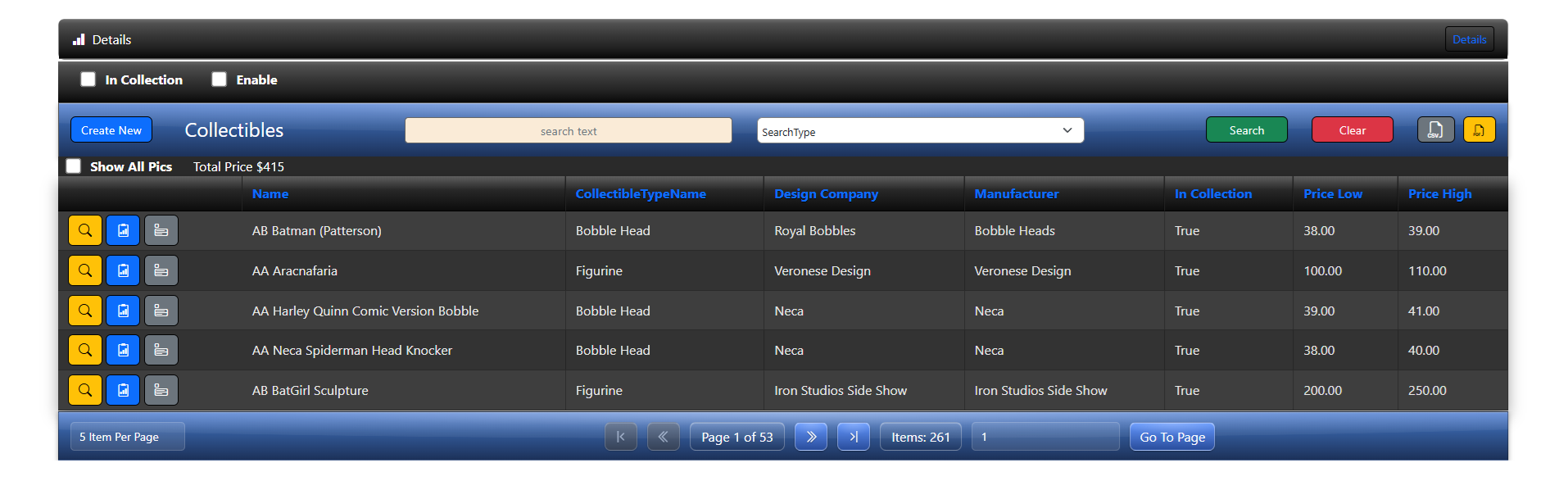Sort by the CollectibleTypeName column header
Screen dimensions: 1568x481
(x=641, y=194)
